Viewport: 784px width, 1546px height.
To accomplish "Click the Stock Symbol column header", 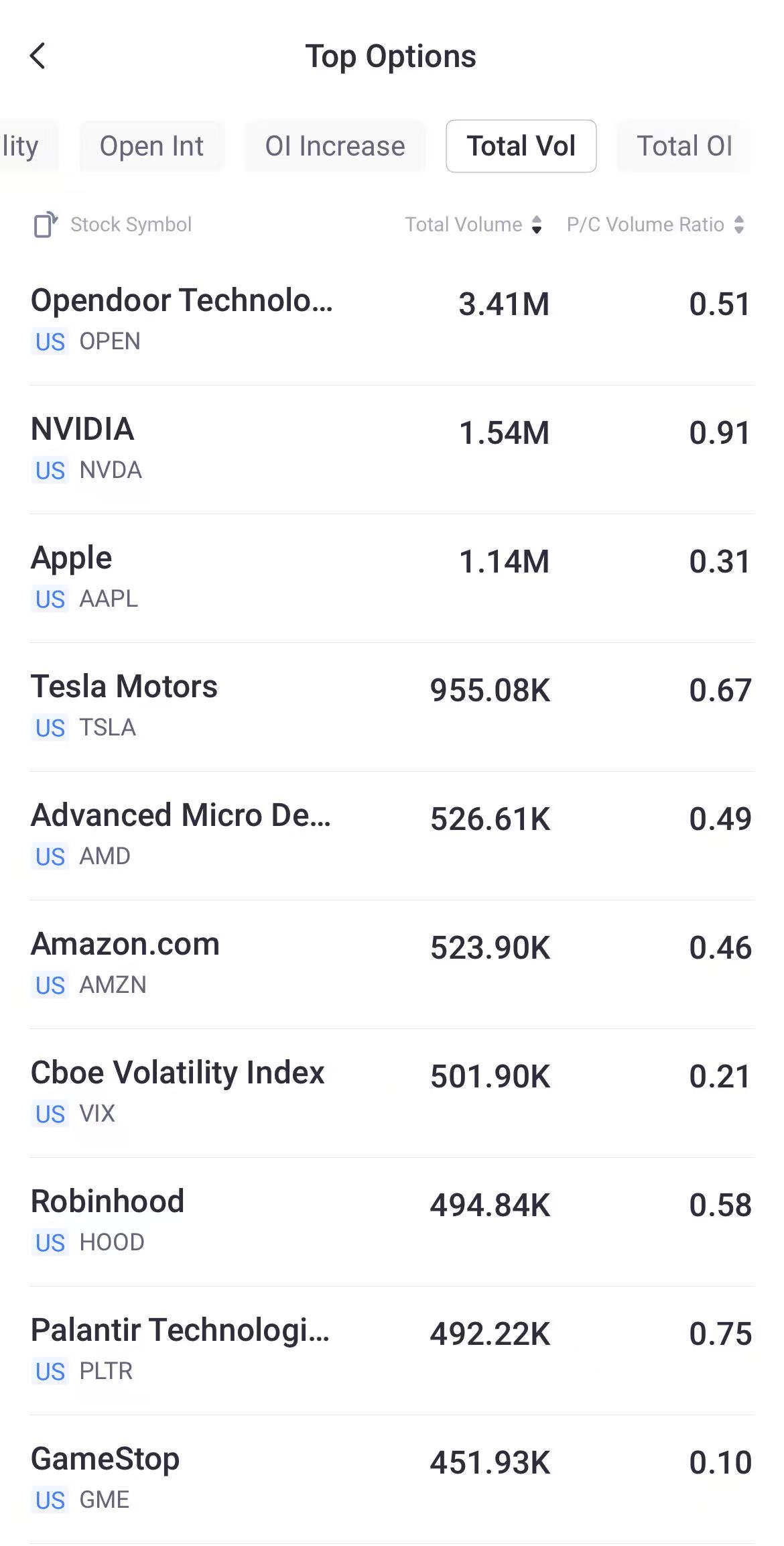I will tap(131, 225).
